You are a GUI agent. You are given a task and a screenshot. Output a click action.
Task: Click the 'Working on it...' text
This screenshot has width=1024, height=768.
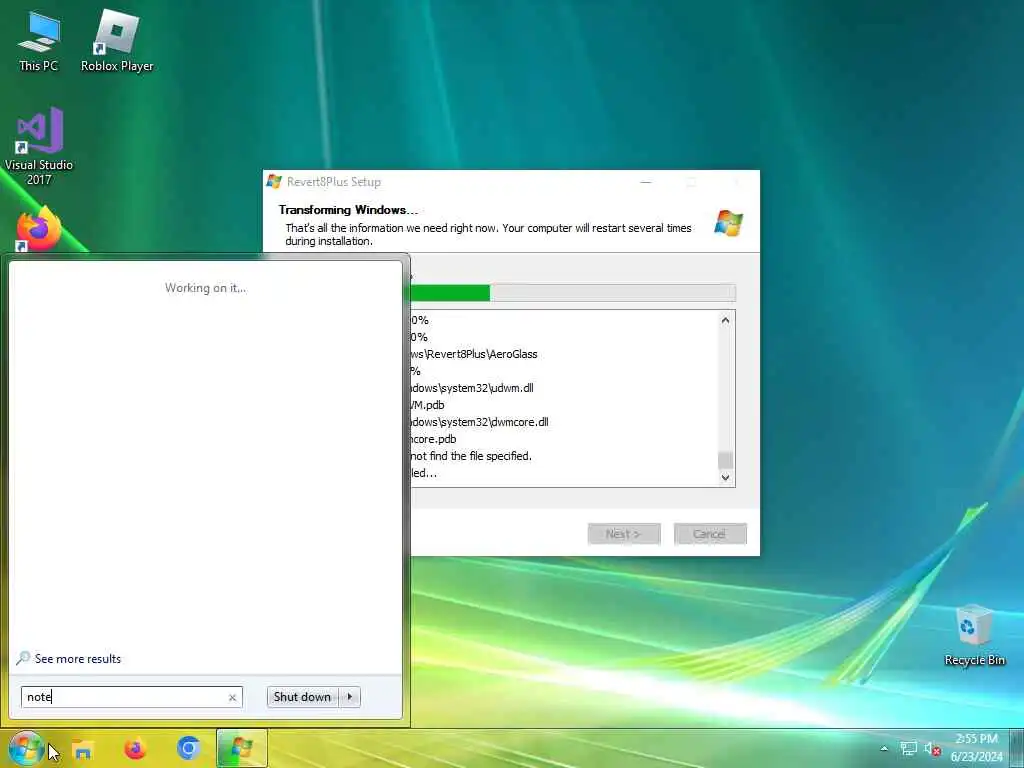point(206,287)
